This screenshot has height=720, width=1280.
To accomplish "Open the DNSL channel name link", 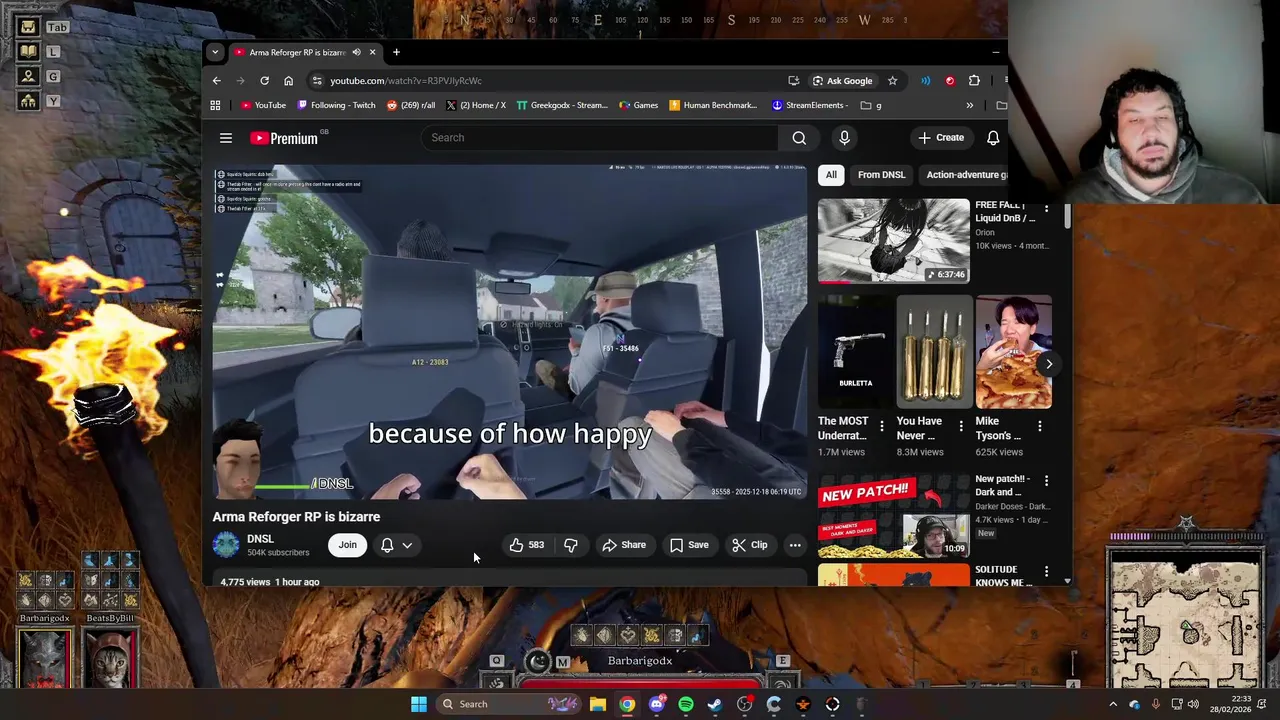I will [x=260, y=539].
